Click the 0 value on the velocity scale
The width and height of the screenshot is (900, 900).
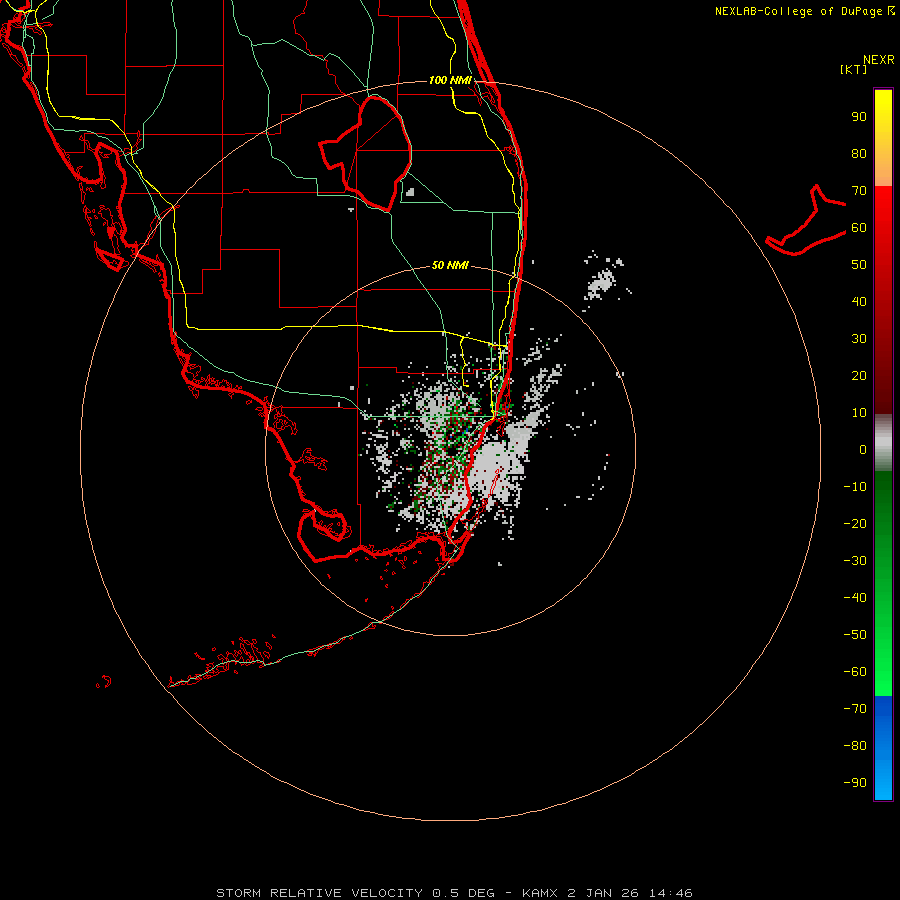863,449
